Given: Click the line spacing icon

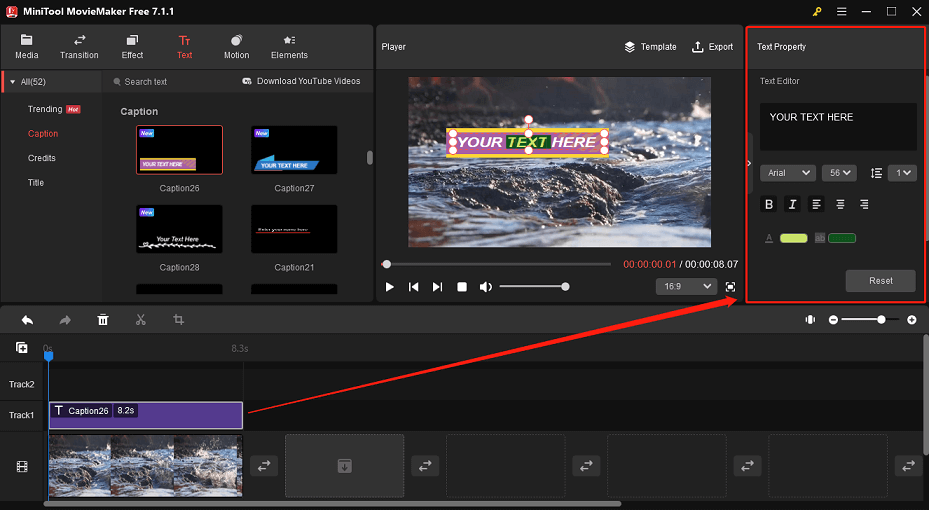Looking at the screenshot, I should click(x=876, y=173).
